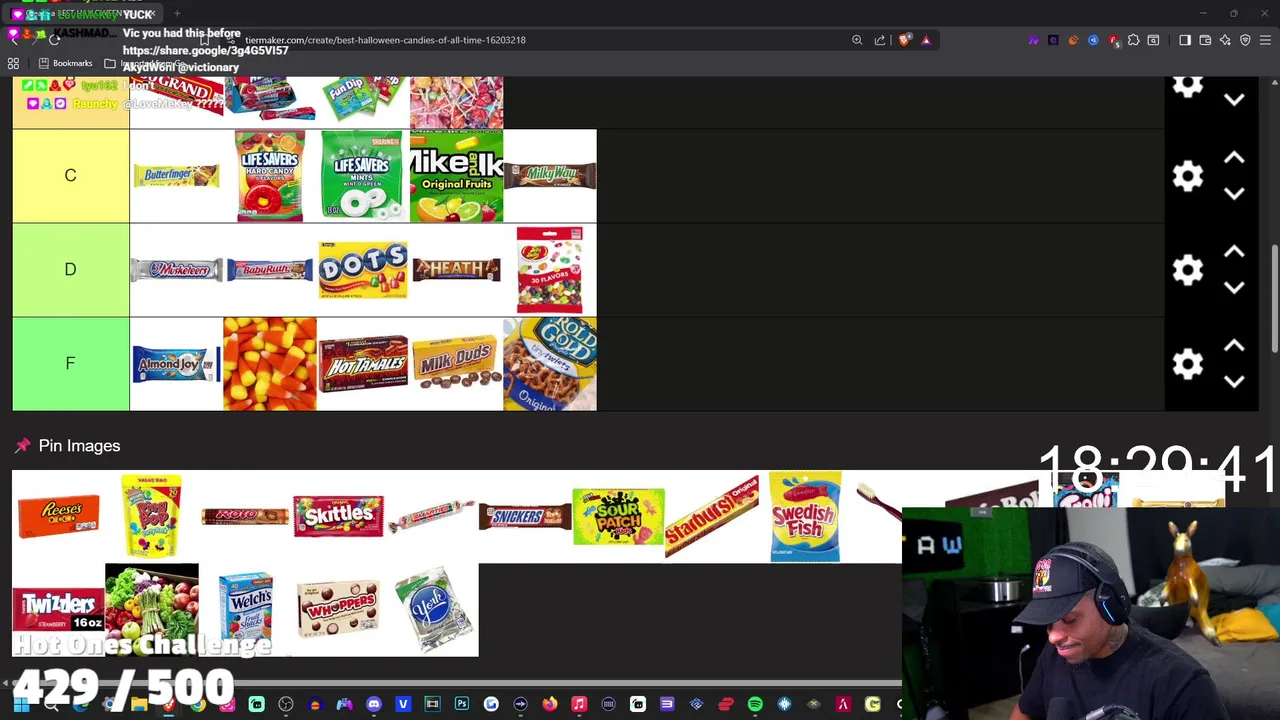Pick the Heath bar in tier D
The height and width of the screenshot is (720, 1280).
click(x=456, y=270)
